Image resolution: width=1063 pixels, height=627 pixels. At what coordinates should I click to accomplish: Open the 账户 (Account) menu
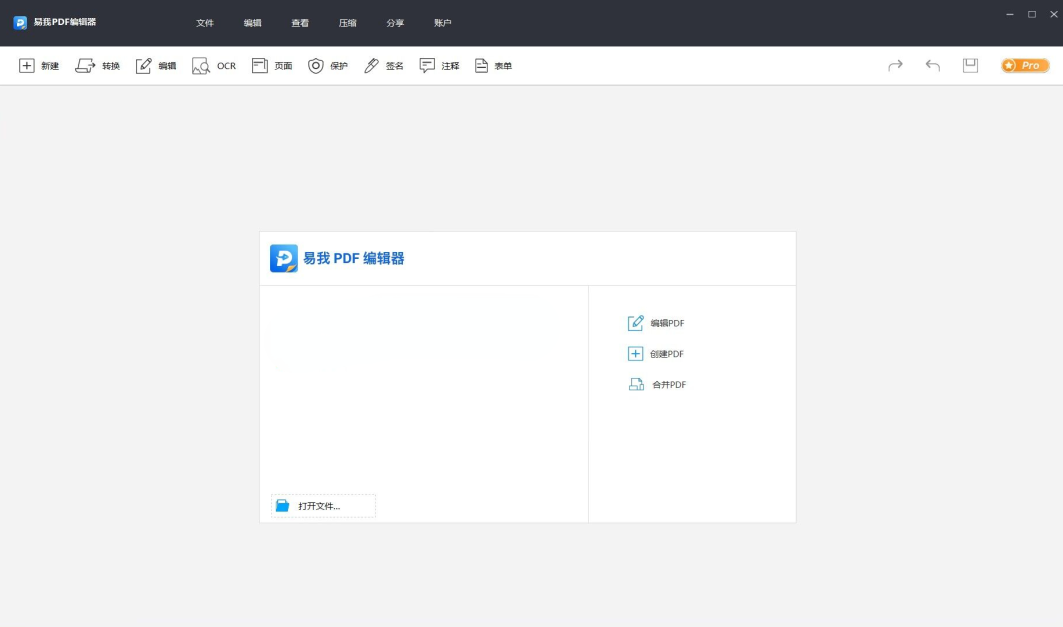[442, 23]
